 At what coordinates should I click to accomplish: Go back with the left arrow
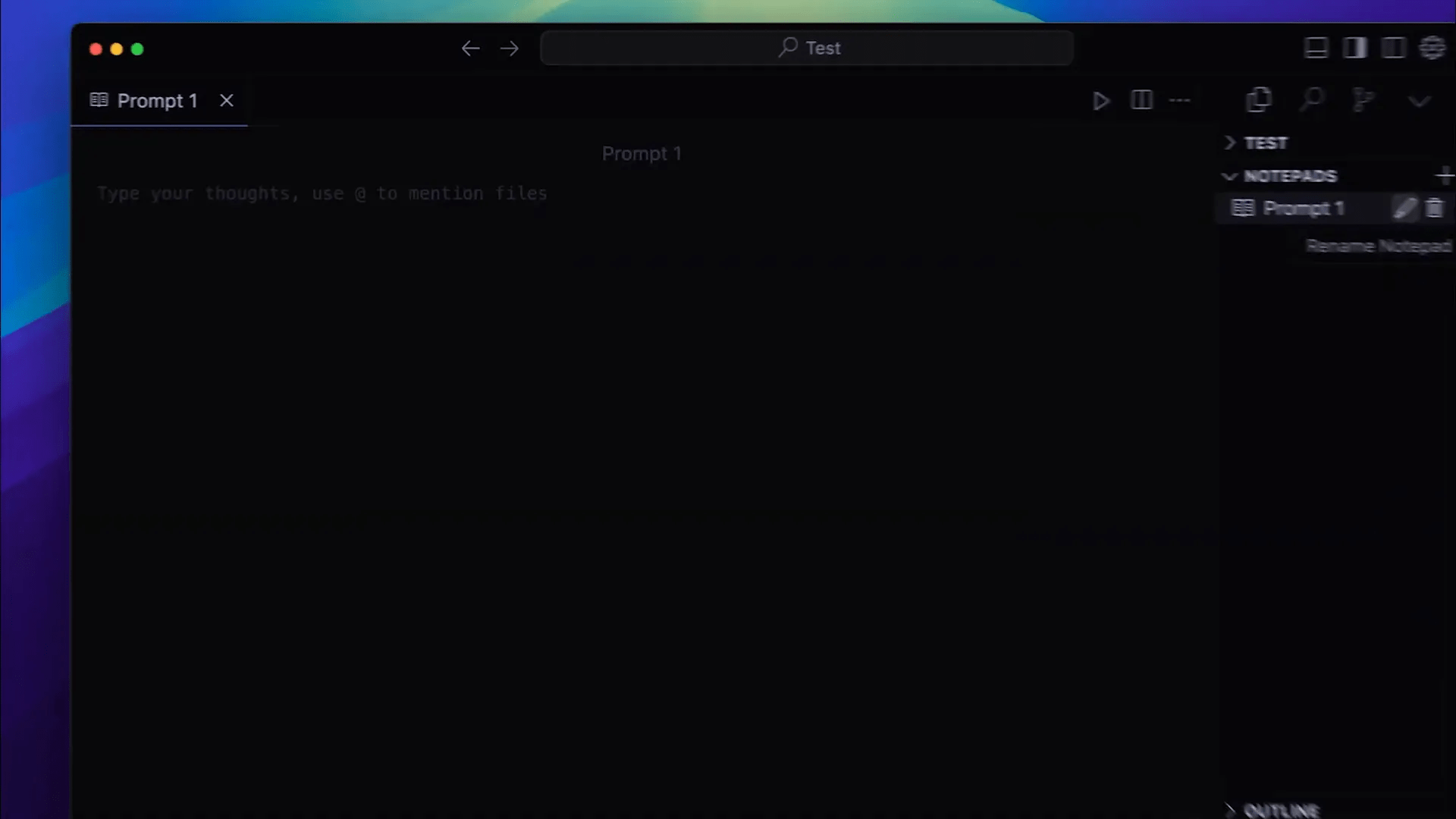tap(470, 49)
